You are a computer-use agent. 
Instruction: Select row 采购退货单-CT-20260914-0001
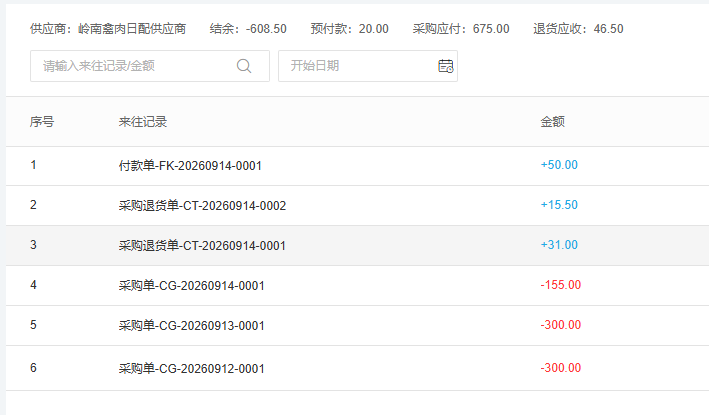[x=357, y=245]
